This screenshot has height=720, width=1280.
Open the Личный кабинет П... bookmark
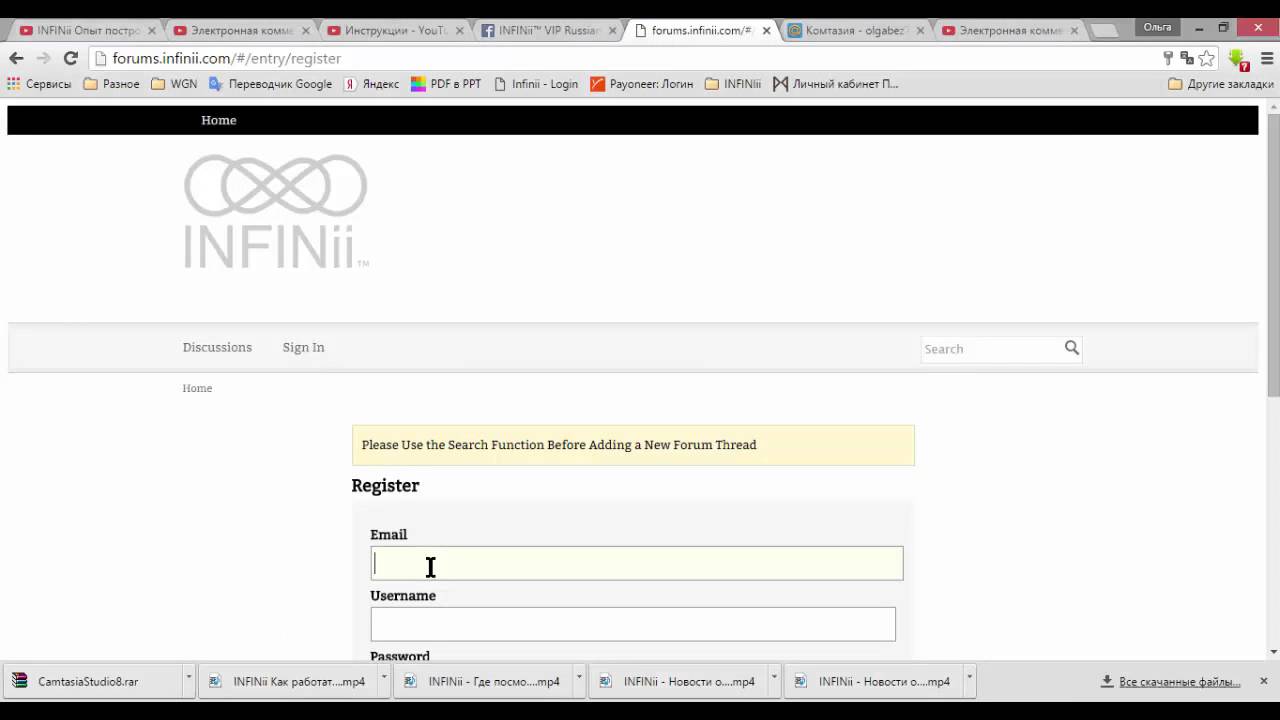pos(836,84)
